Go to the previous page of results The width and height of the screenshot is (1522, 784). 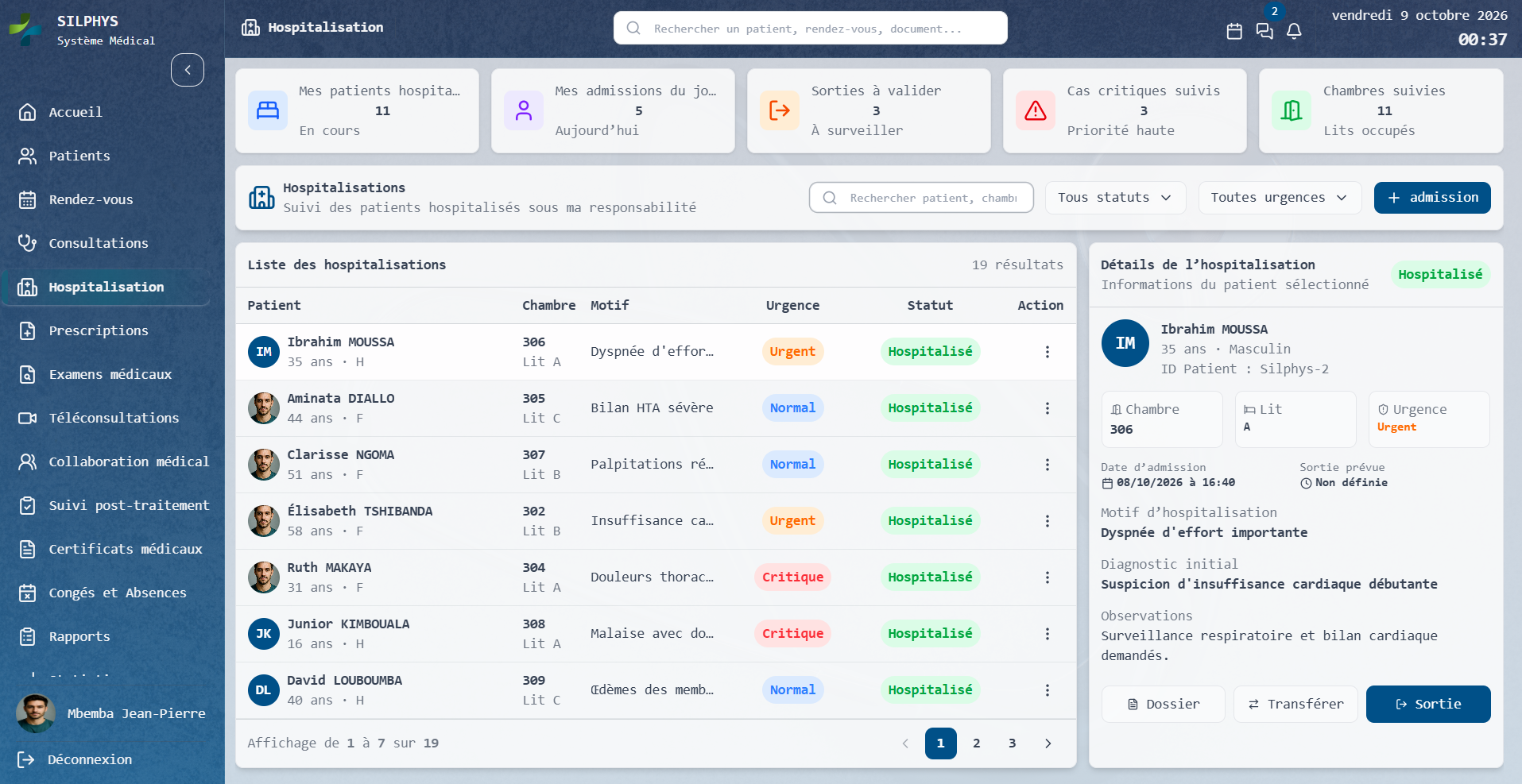tap(905, 743)
